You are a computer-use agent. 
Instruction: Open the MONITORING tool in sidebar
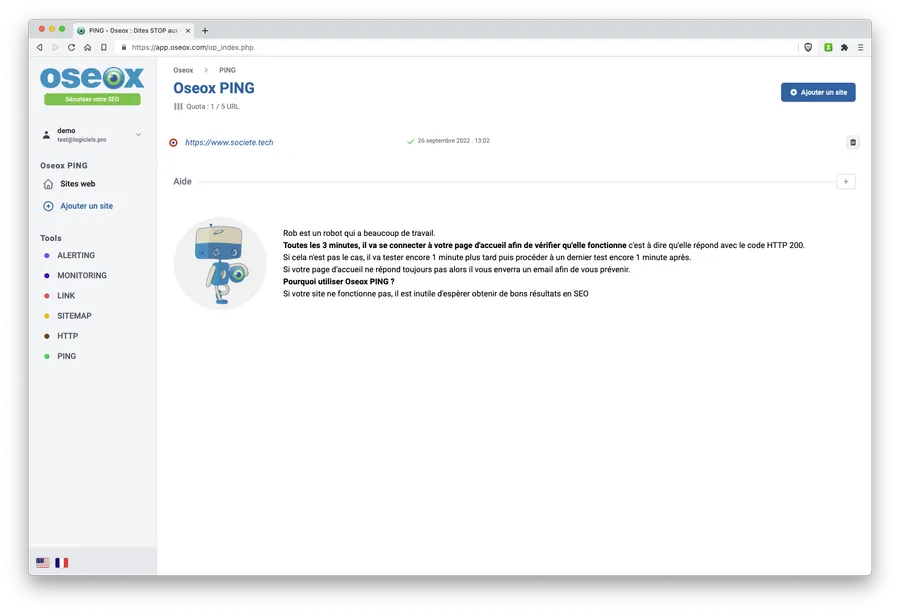[82, 276]
